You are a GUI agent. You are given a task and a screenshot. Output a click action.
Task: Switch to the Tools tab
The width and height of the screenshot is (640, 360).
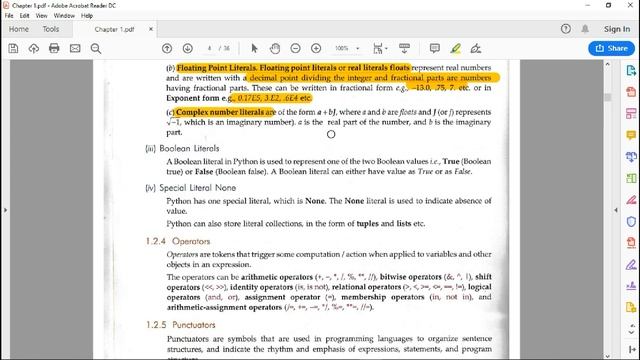pyautogui.click(x=51, y=29)
